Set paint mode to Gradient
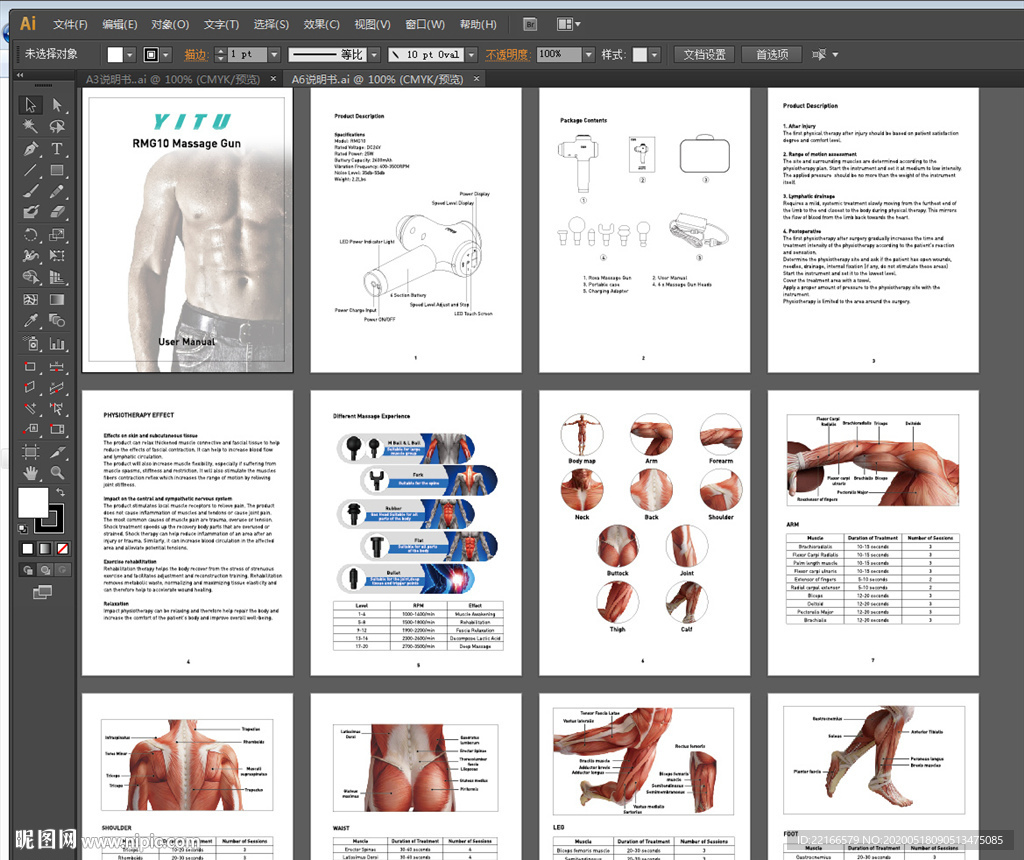1024x860 pixels. click(x=45, y=549)
